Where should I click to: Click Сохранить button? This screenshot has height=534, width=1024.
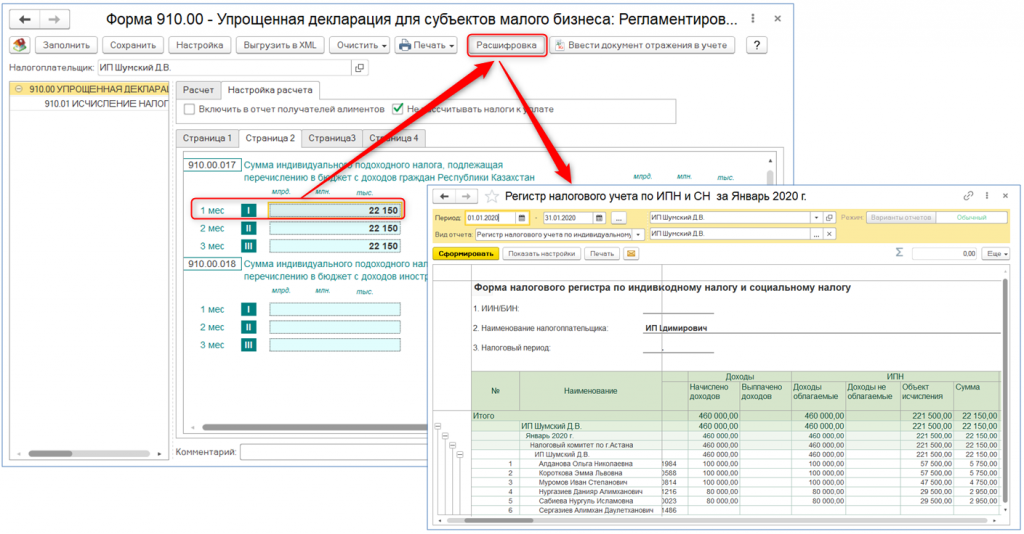point(133,45)
